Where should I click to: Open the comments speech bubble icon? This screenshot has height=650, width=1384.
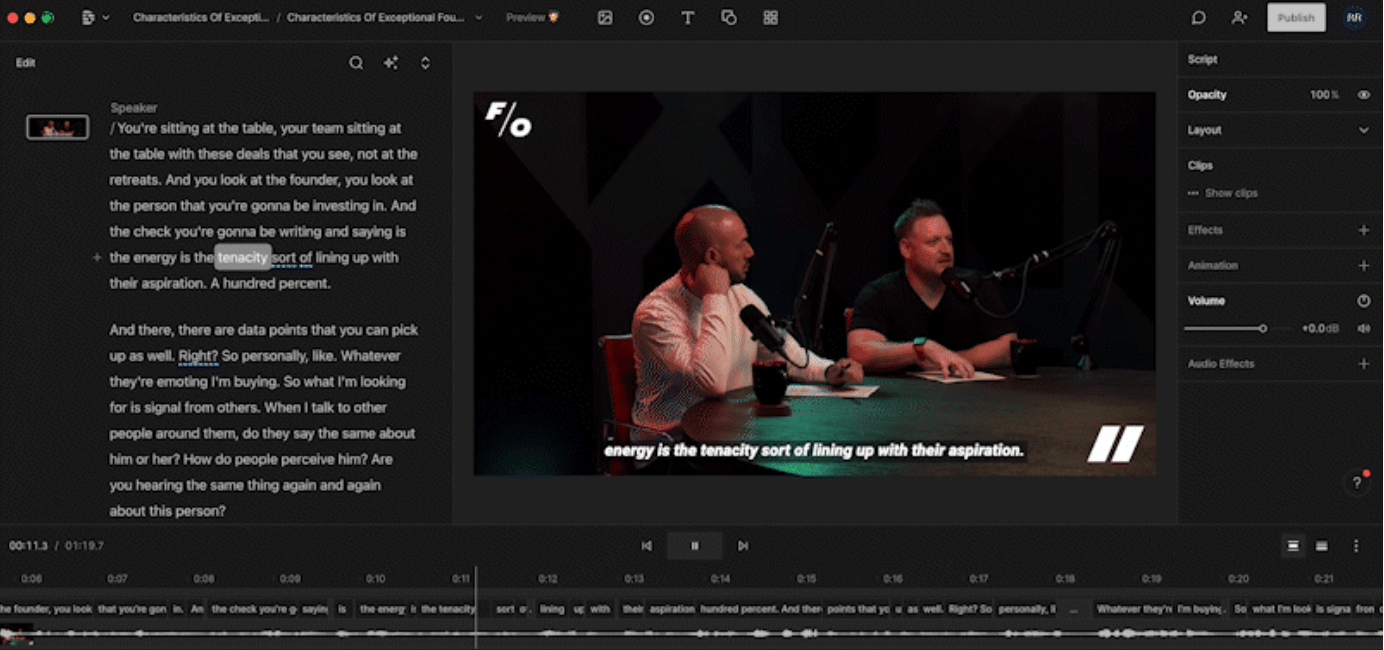click(x=1198, y=18)
